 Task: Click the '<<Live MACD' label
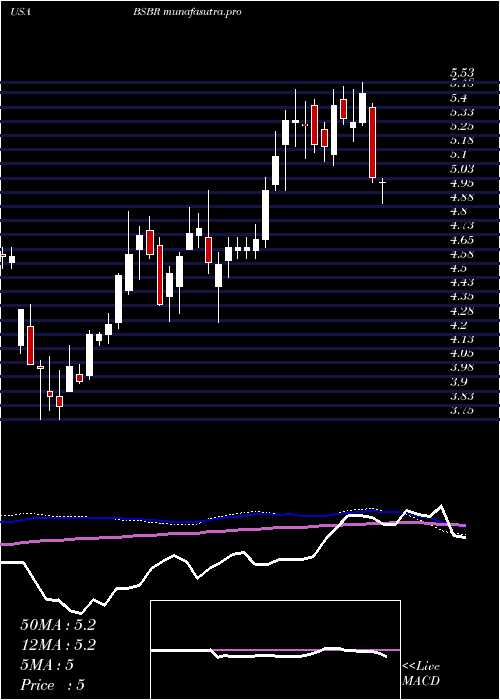point(421,674)
